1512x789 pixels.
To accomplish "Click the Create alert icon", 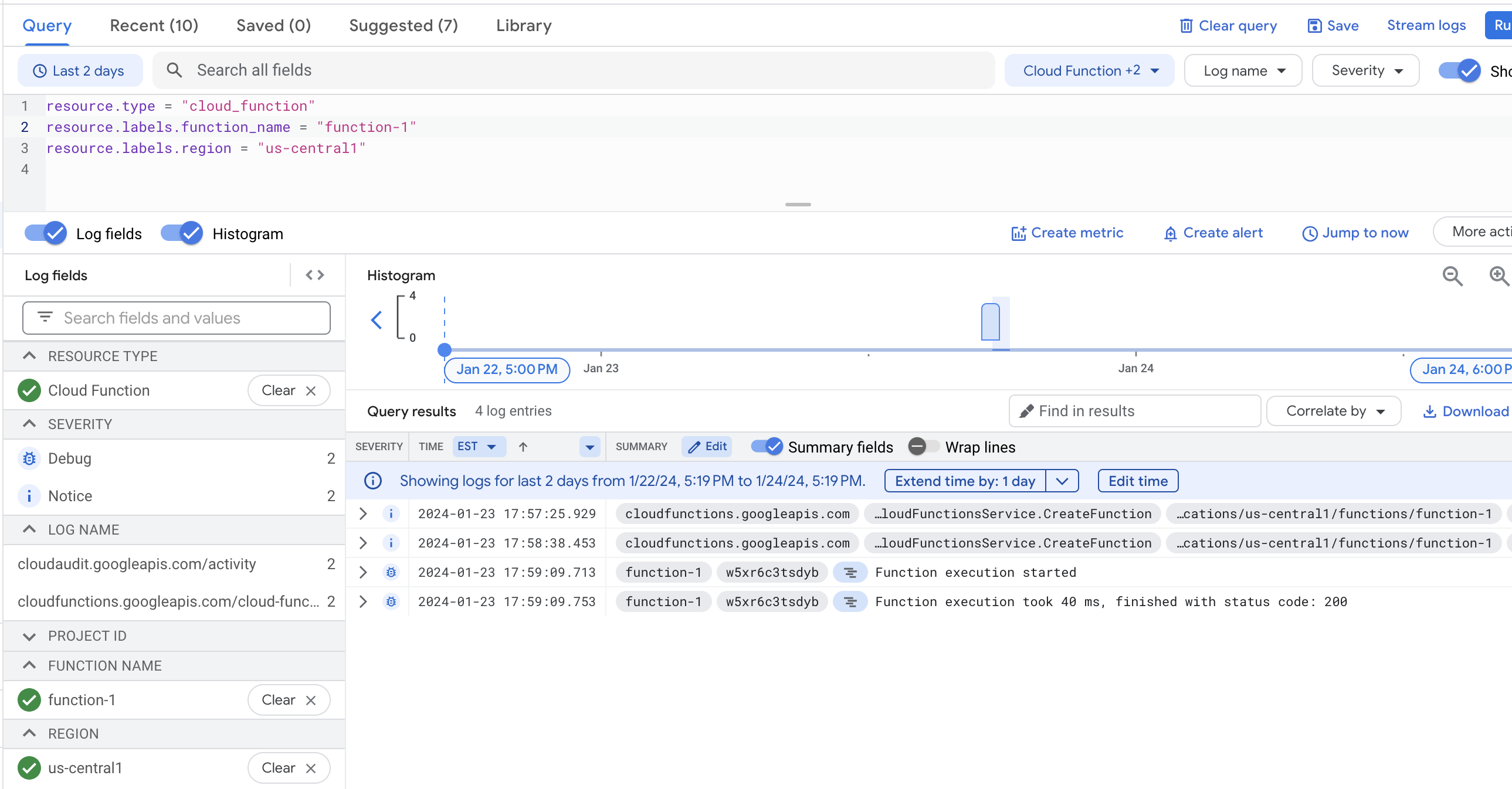I will tap(1170, 233).
